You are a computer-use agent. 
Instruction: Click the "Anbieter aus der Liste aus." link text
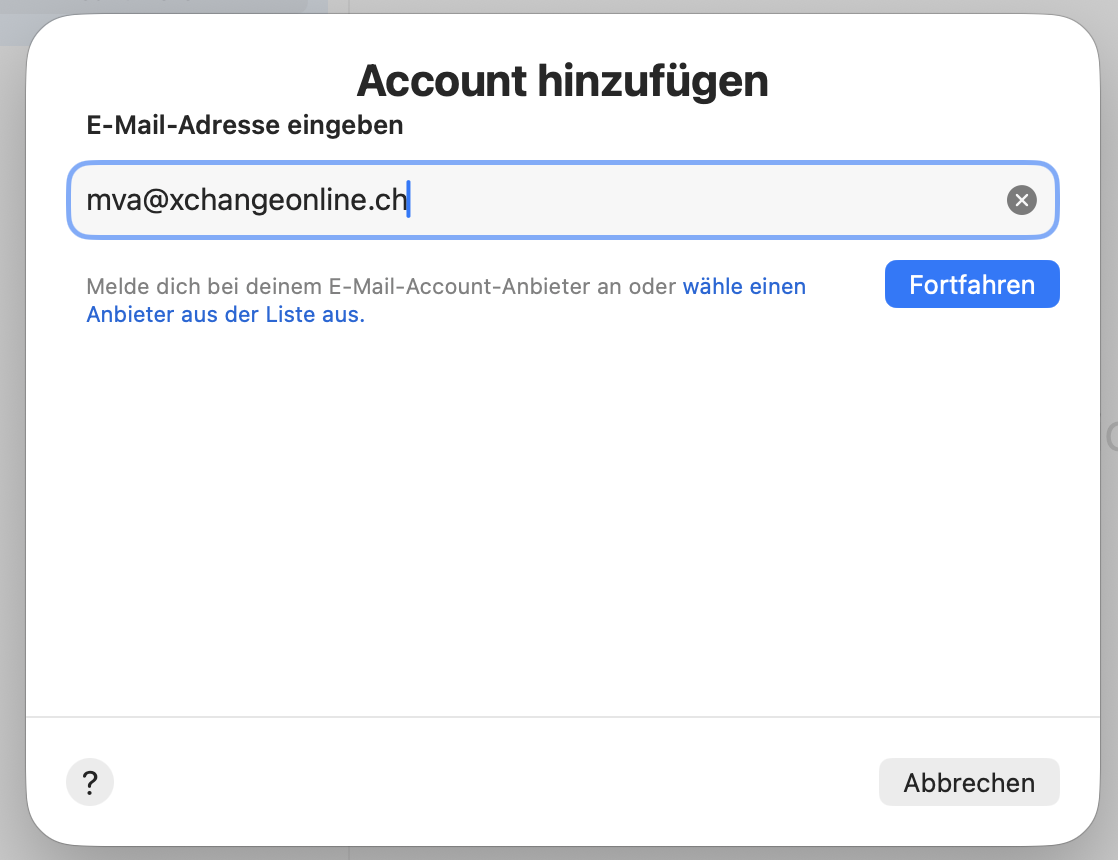[225, 315]
